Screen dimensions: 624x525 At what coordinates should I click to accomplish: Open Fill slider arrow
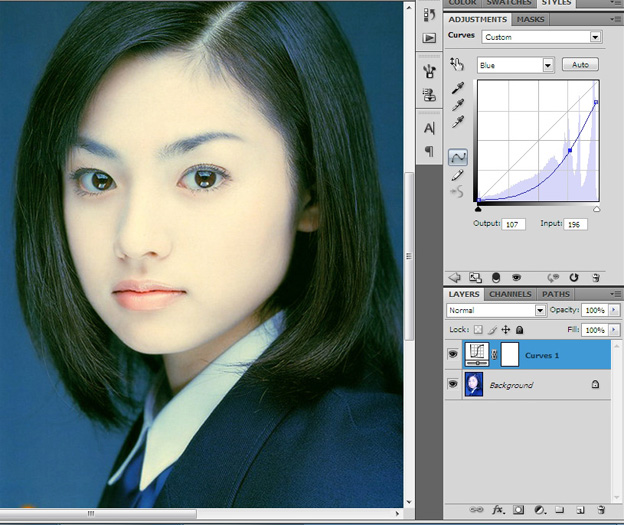point(614,330)
